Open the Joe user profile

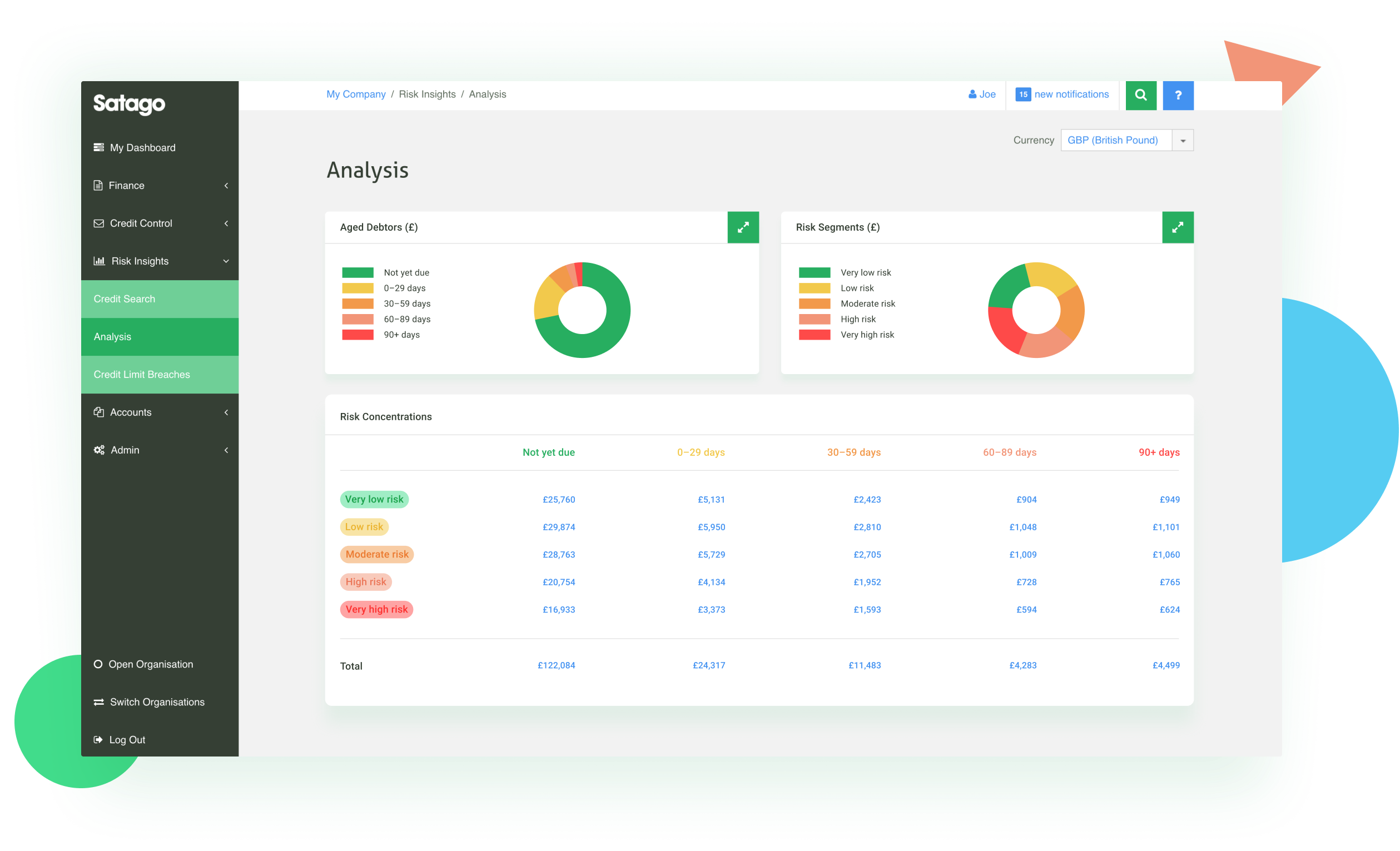click(982, 94)
